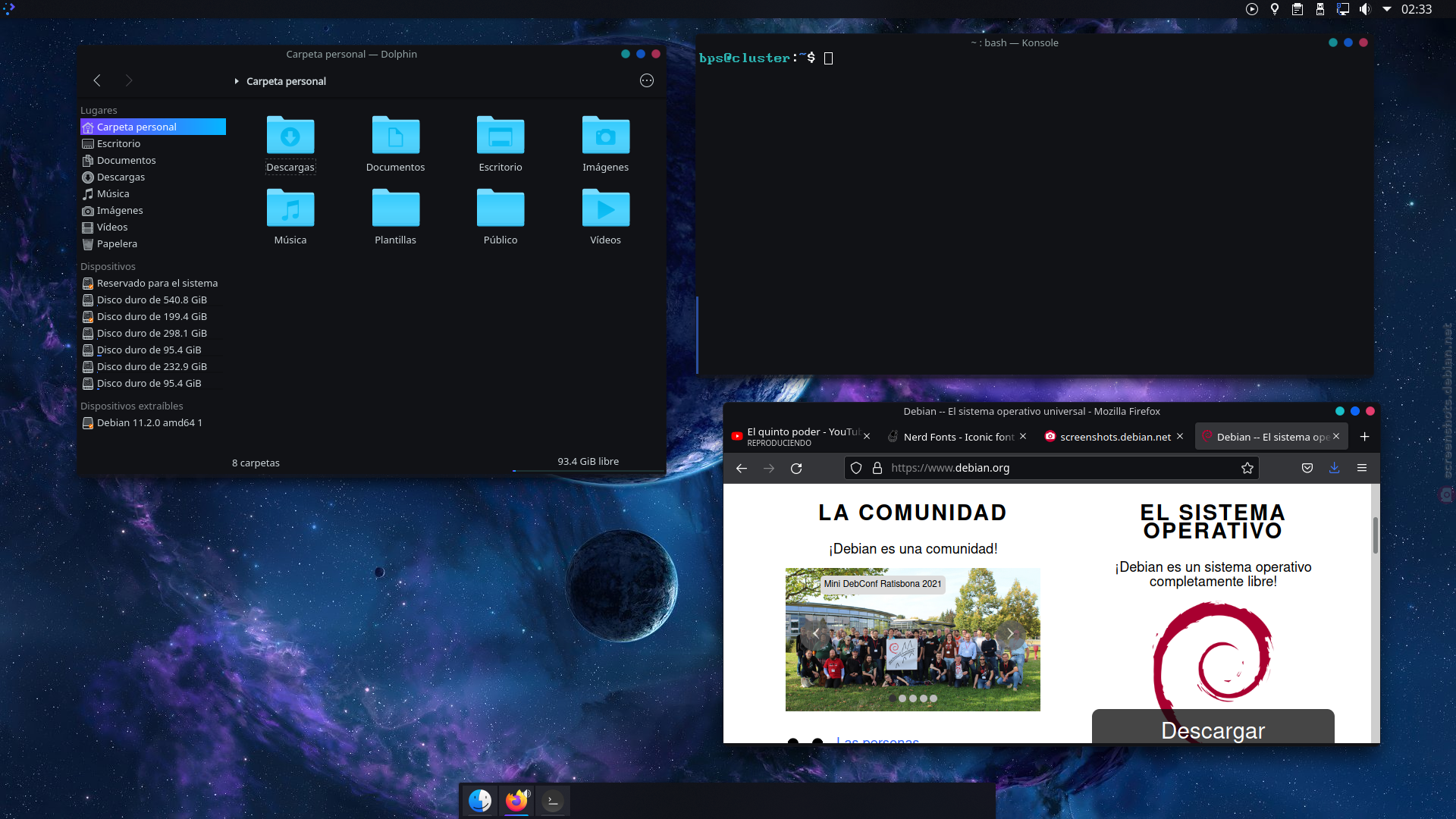Open Reservado para el sistema device
1456x819 pixels.
(153, 283)
